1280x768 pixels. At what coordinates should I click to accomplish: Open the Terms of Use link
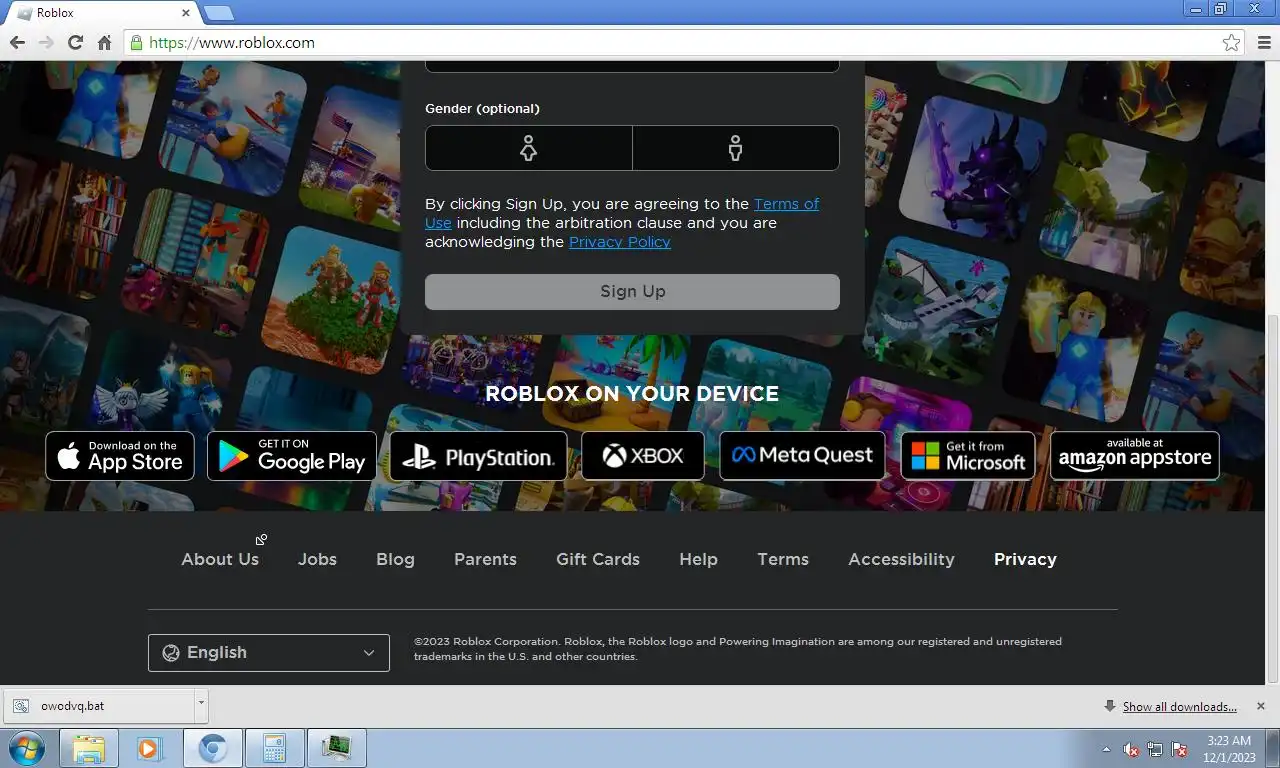coord(786,204)
